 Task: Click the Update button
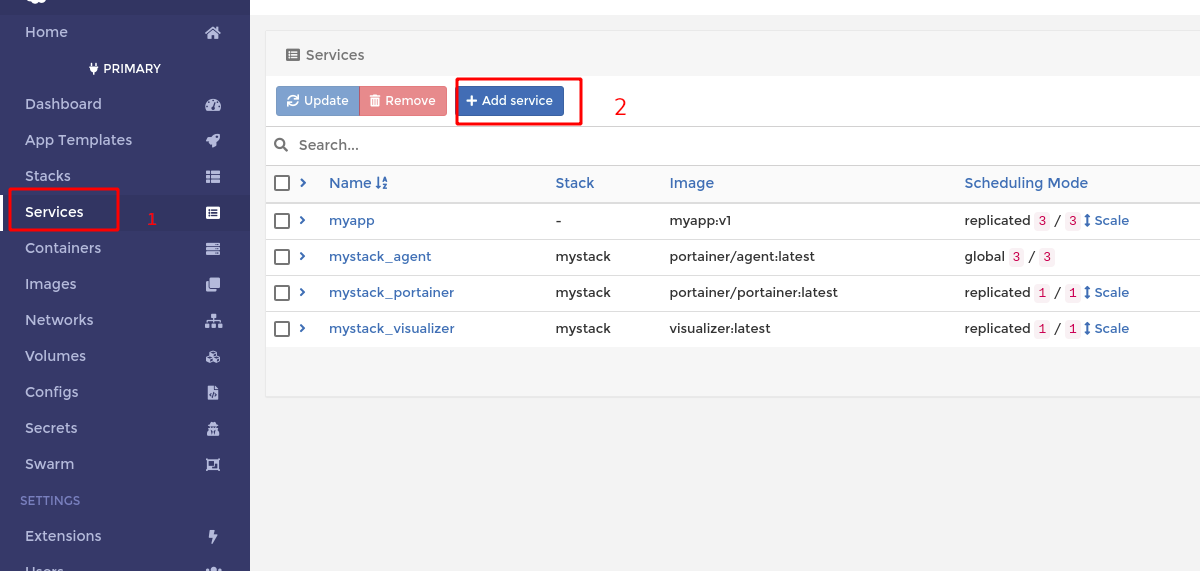(x=317, y=101)
